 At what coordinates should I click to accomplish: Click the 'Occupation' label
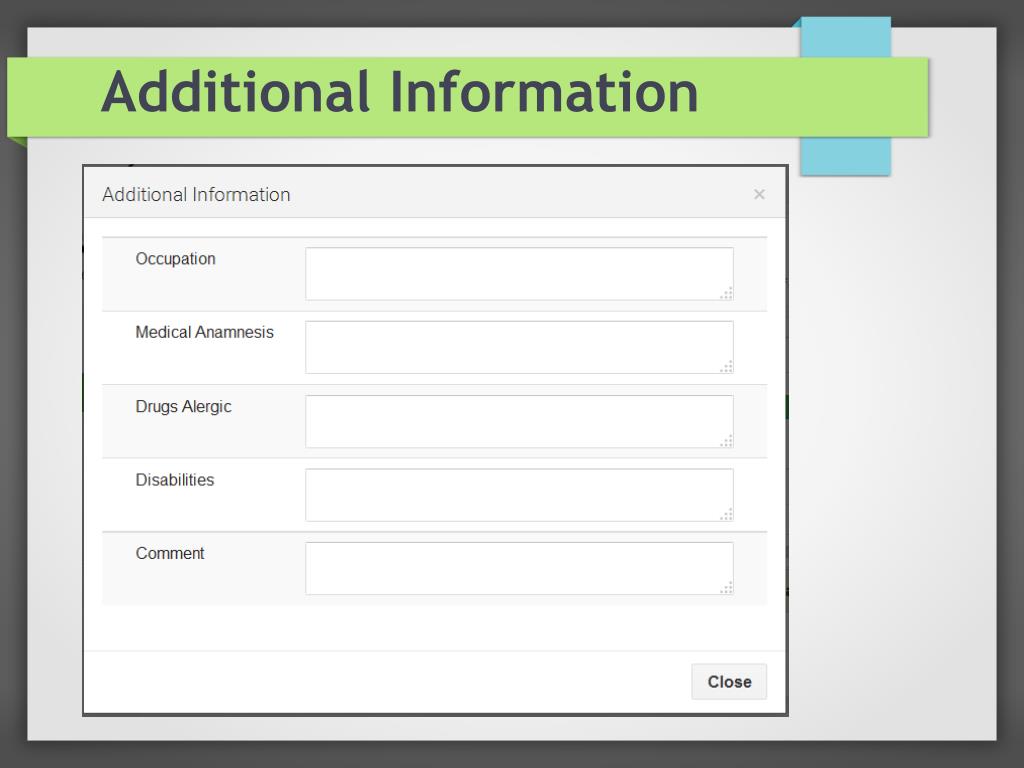pyautogui.click(x=175, y=259)
